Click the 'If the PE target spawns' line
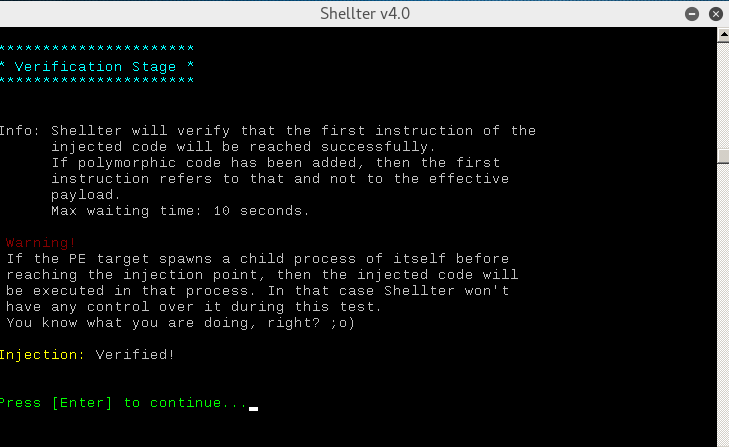The image size is (729, 447). point(258,259)
